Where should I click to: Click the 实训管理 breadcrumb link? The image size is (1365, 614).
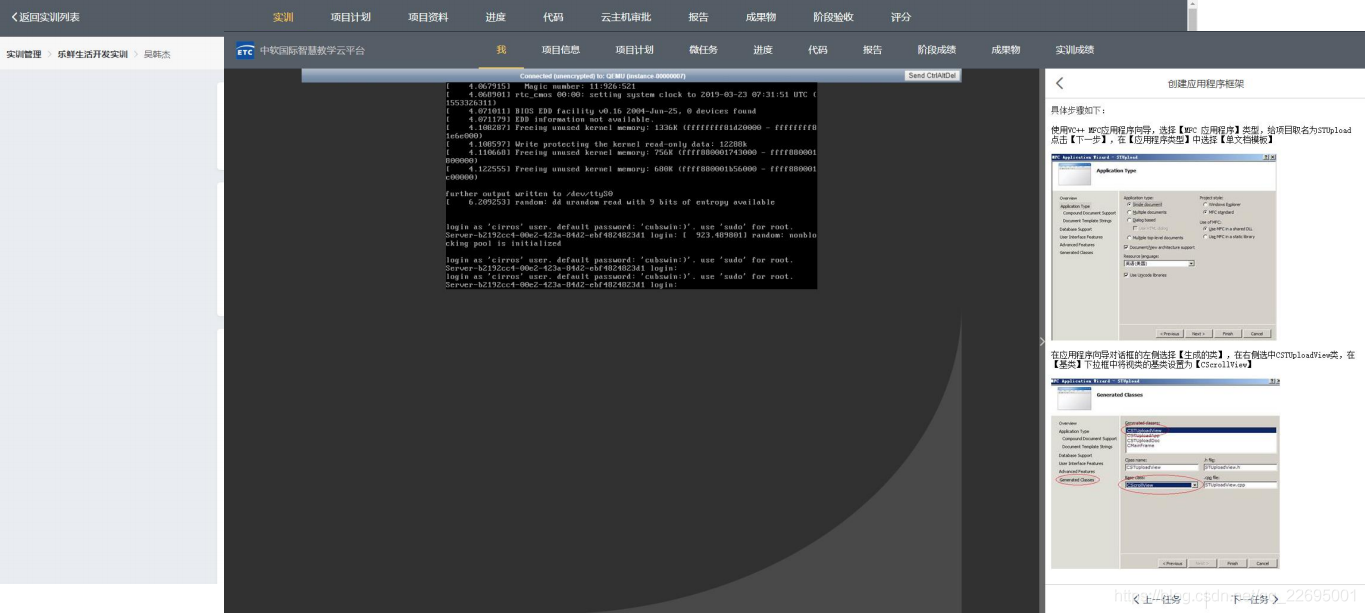24,54
